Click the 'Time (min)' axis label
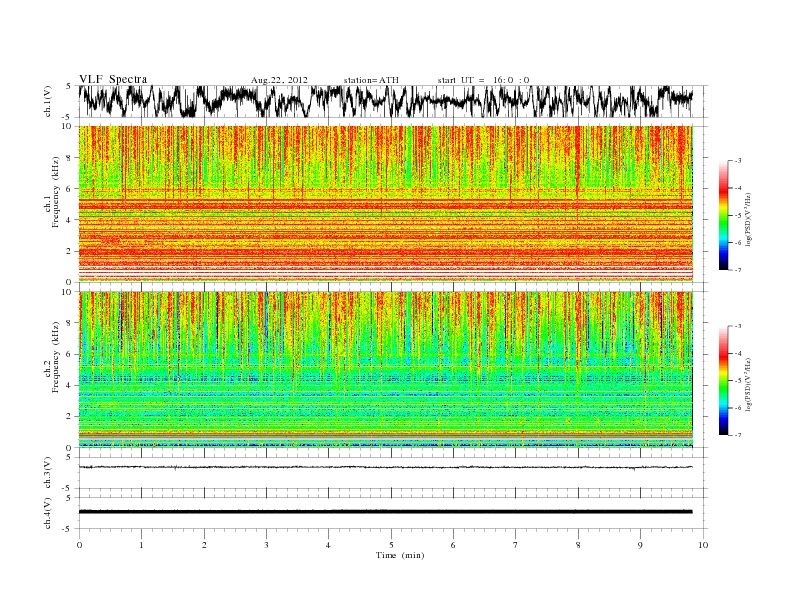The width and height of the screenshot is (792, 612). tap(400, 555)
